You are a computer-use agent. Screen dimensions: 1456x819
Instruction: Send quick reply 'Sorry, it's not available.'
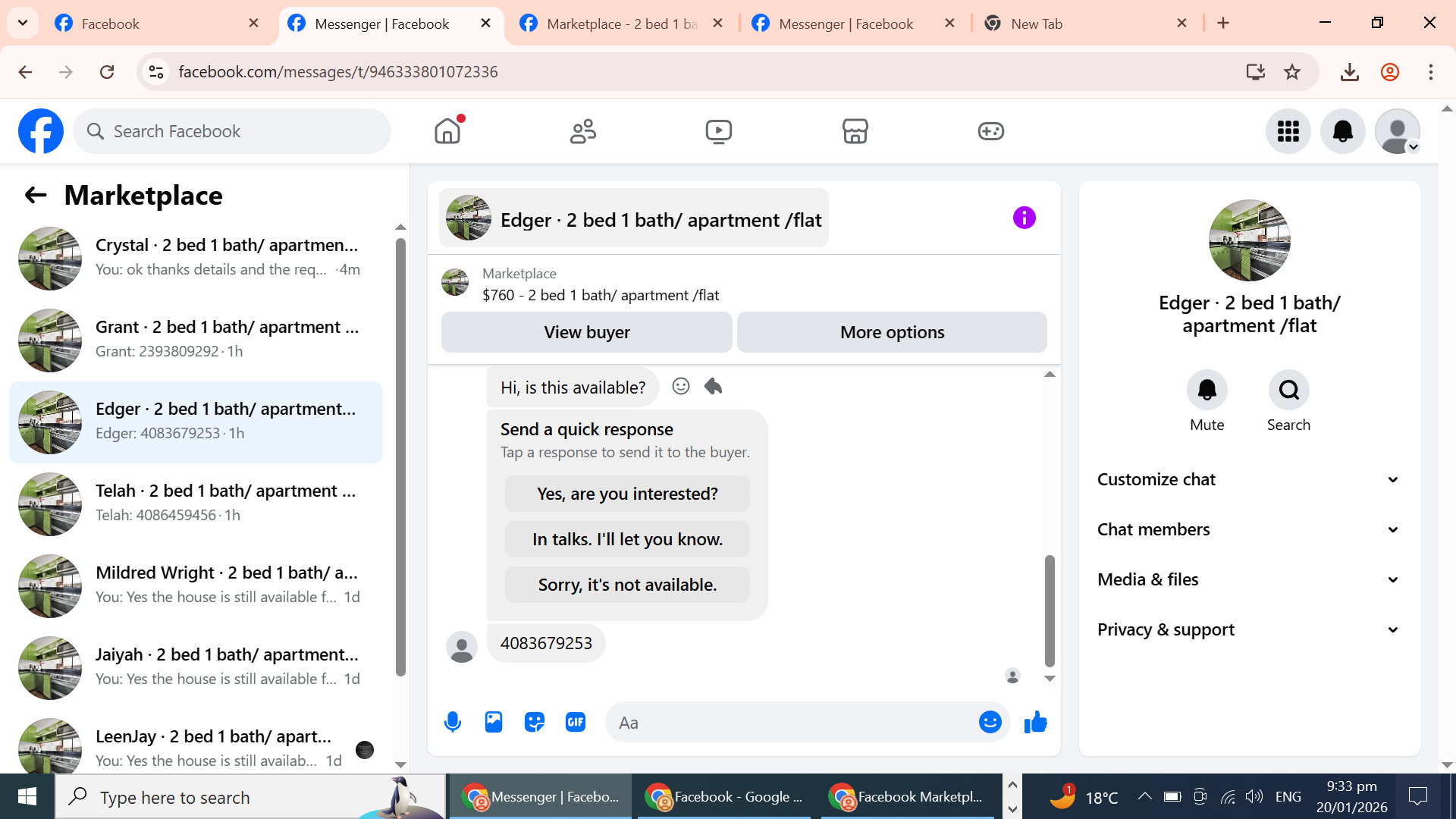(627, 585)
